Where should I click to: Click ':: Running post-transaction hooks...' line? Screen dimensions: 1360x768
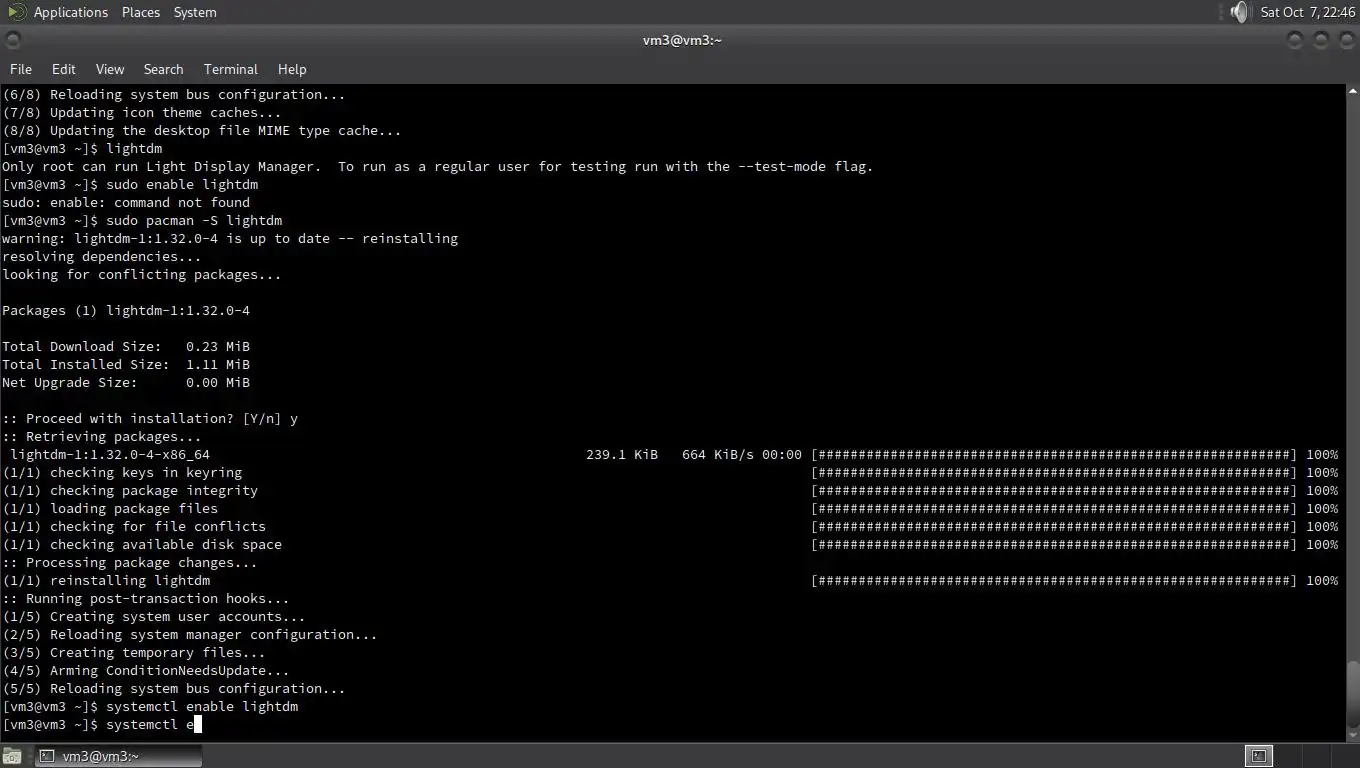coord(146,598)
